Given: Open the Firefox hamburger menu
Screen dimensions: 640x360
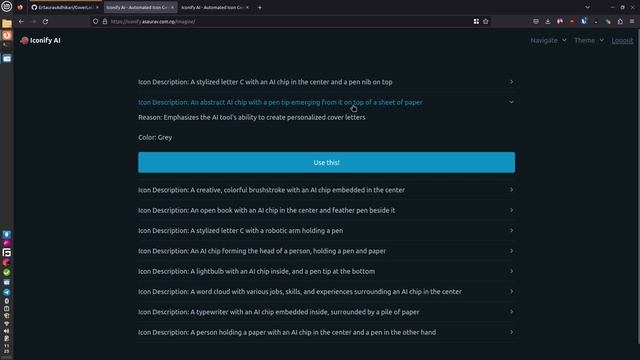Looking at the screenshot, I should tap(632, 22).
